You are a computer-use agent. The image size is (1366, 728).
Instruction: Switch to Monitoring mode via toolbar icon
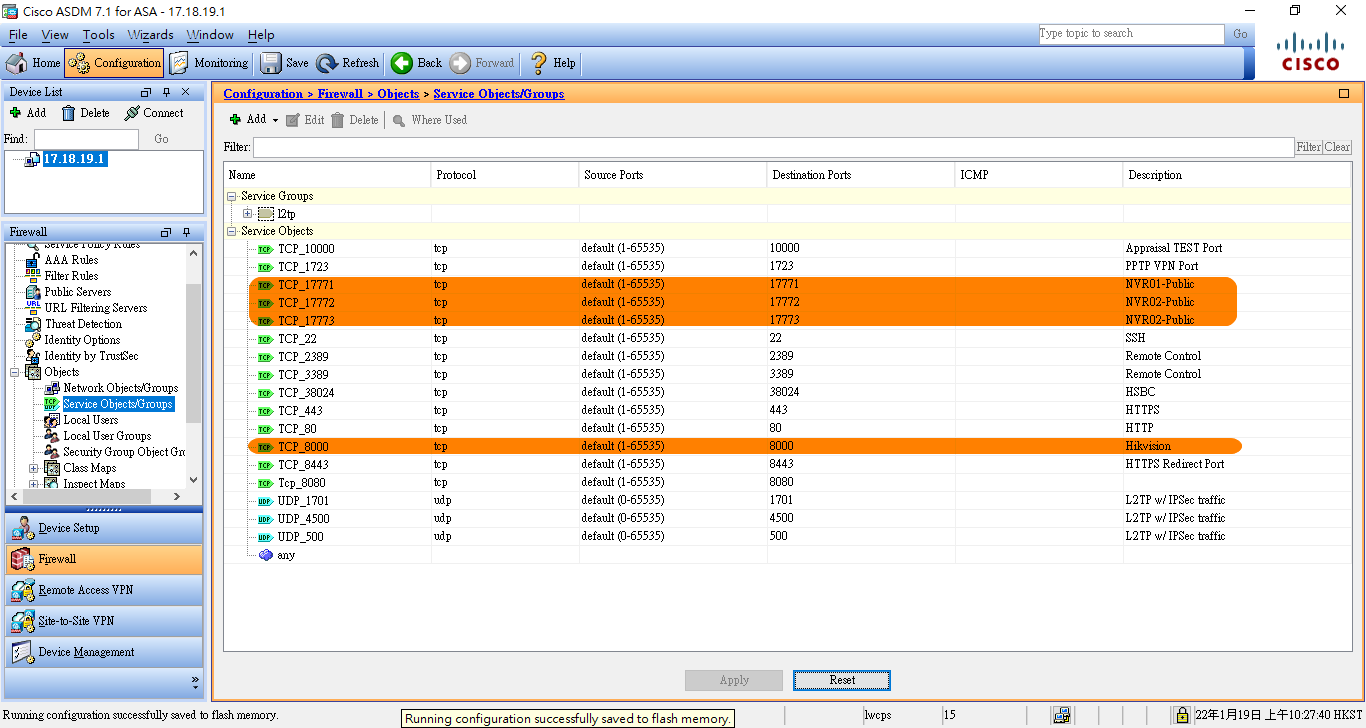pos(209,62)
